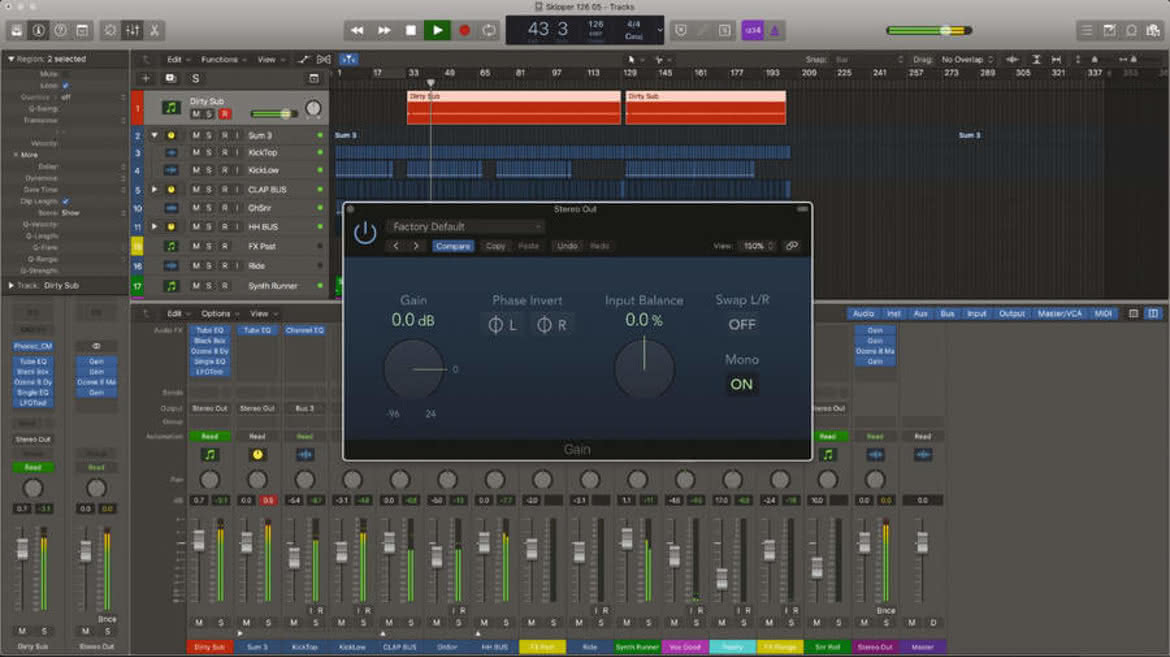Bypass the Gain plugin with the power button
Image resolution: width=1170 pixels, height=657 pixels.
coord(365,233)
